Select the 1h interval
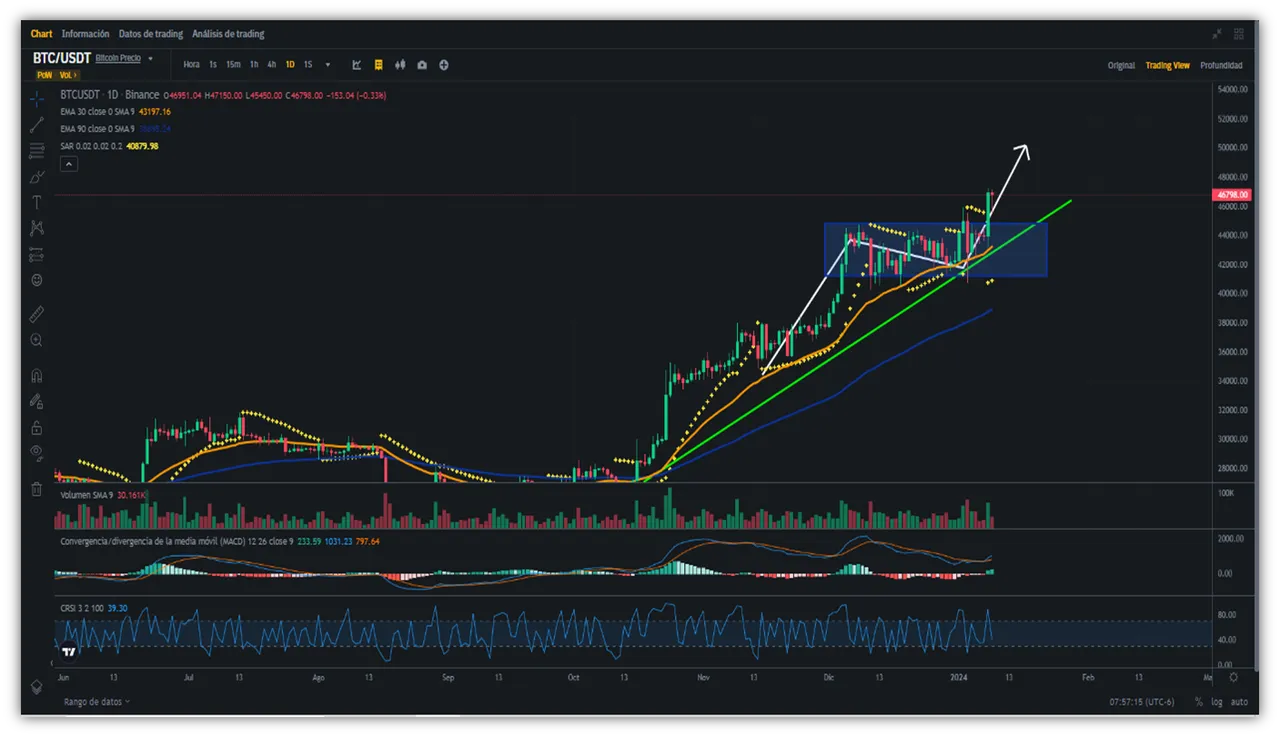Image resolution: width=1280 pixels, height=737 pixels. tap(254, 65)
